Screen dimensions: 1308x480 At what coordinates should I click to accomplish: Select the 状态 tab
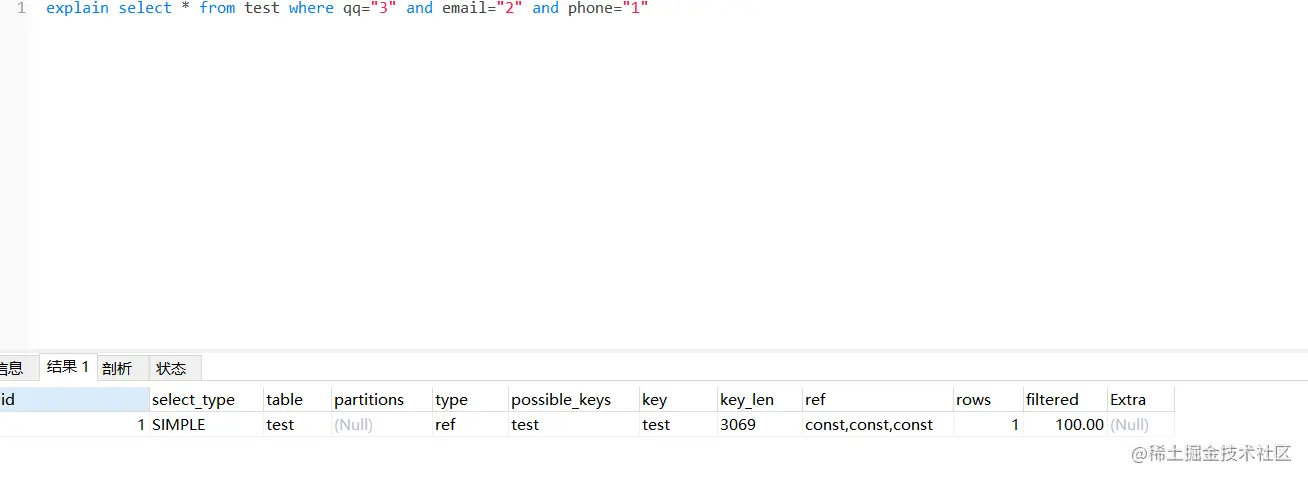coord(171,368)
